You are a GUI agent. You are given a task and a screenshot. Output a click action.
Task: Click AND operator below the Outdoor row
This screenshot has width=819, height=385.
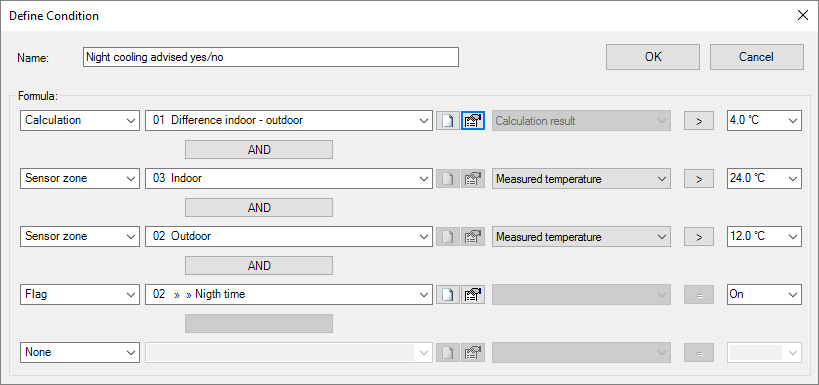tap(259, 265)
